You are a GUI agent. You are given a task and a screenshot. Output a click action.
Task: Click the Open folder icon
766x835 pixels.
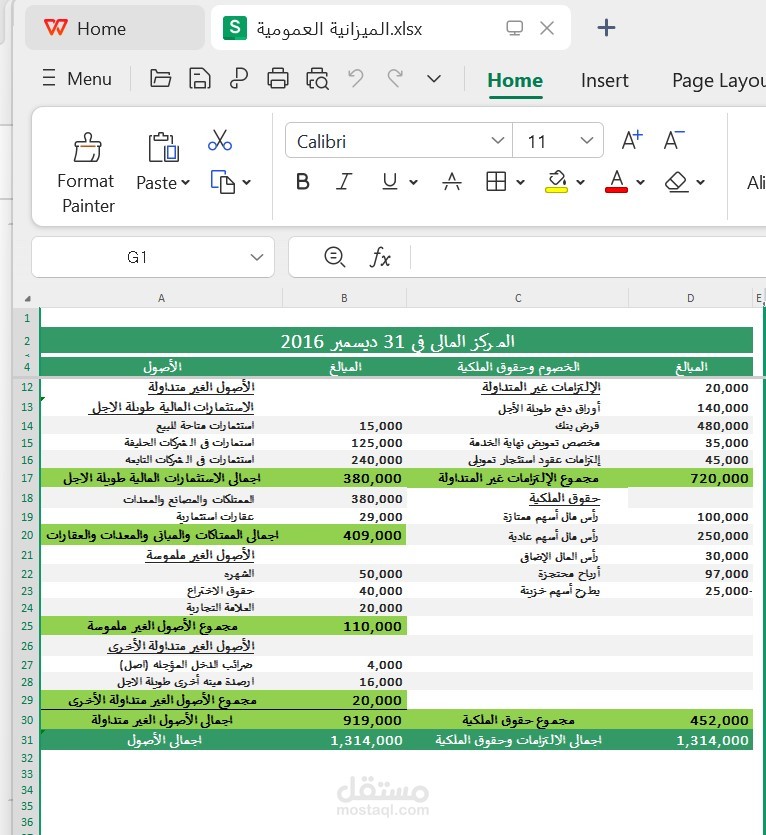click(x=160, y=78)
